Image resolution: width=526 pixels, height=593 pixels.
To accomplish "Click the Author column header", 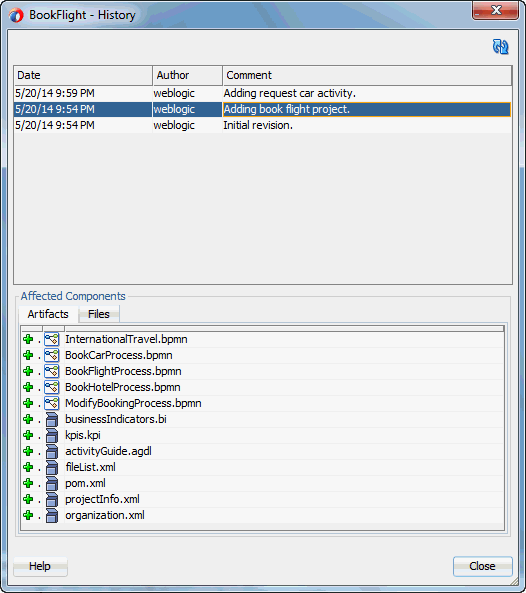I will (188, 75).
